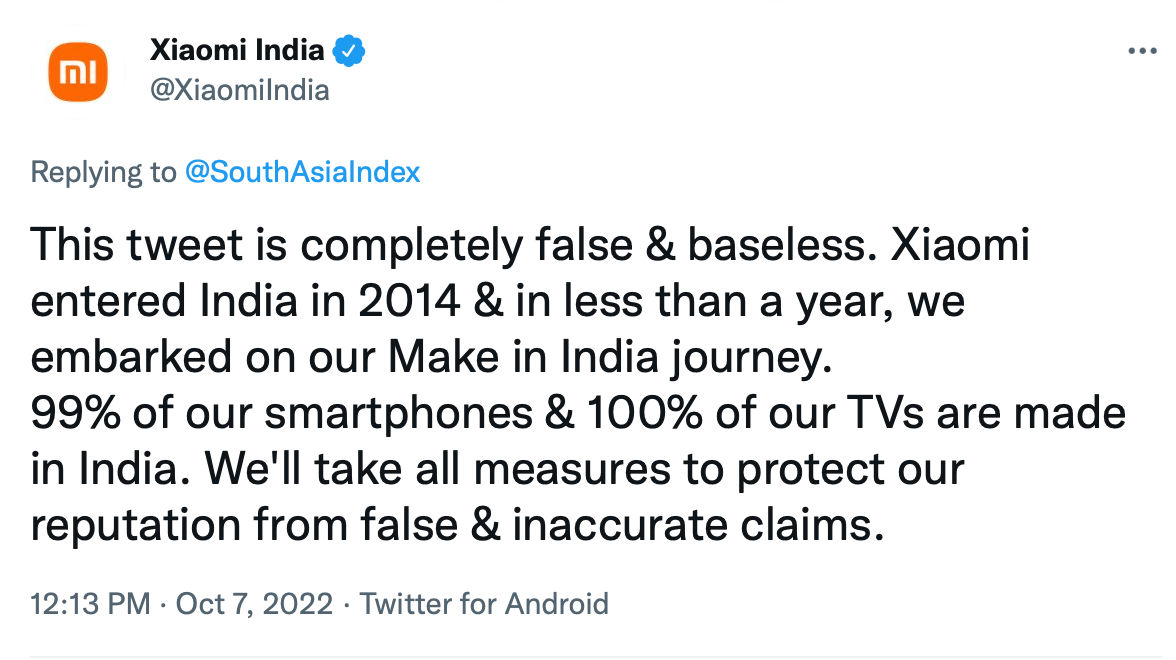
Task: Click the "Make in India journey" phrase
Action: pyautogui.click(x=610, y=358)
